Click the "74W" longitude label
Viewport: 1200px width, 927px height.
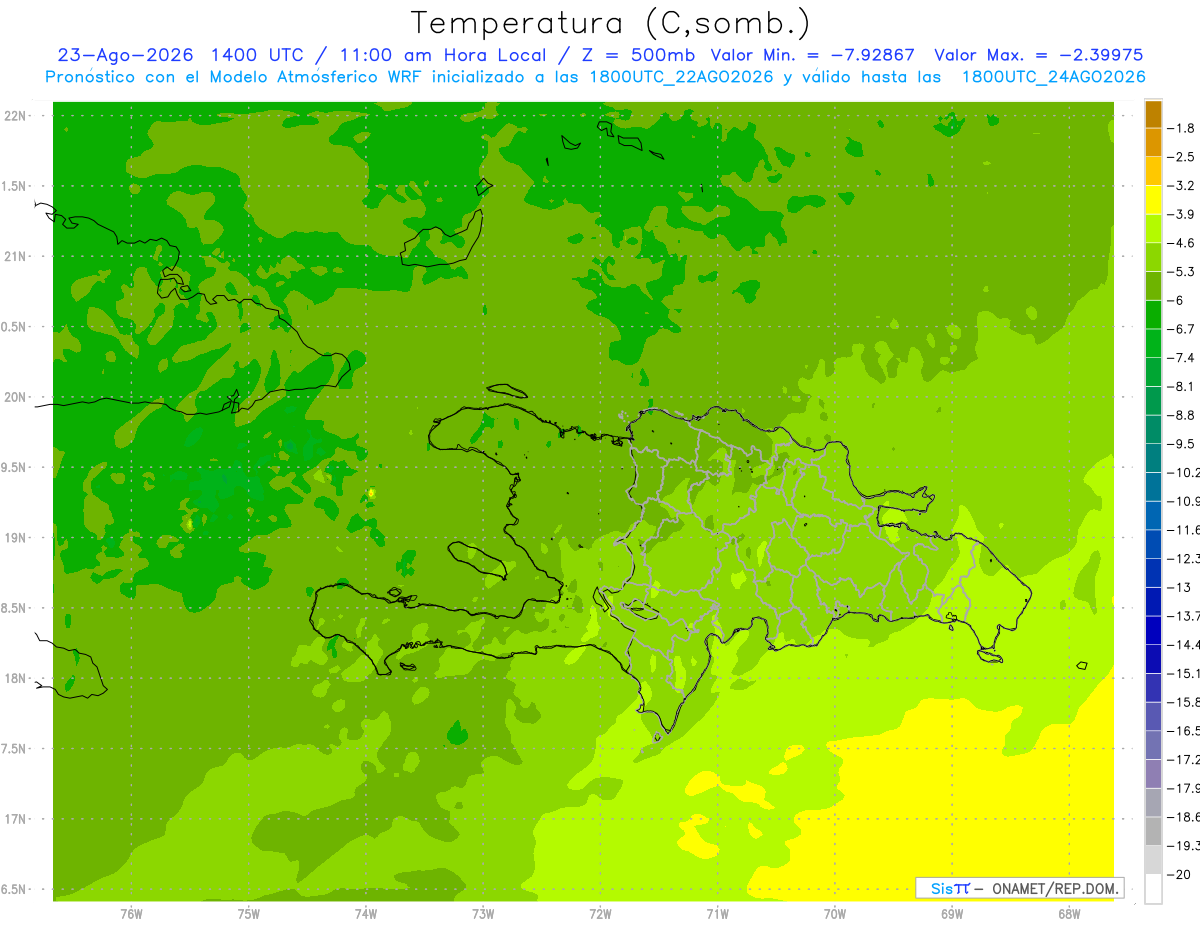point(365,913)
